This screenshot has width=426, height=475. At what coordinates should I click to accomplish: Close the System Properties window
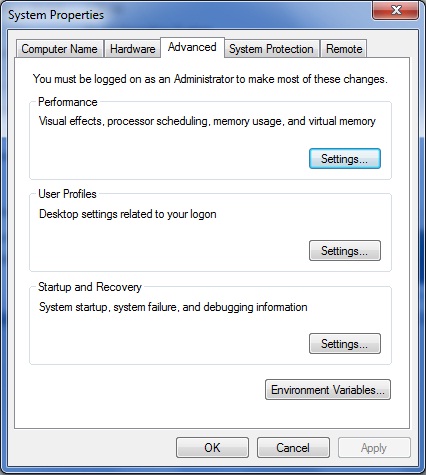[395, 11]
